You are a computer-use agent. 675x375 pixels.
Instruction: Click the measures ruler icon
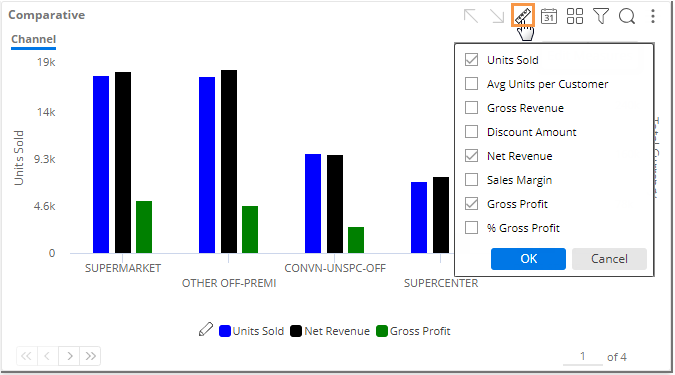pos(523,16)
